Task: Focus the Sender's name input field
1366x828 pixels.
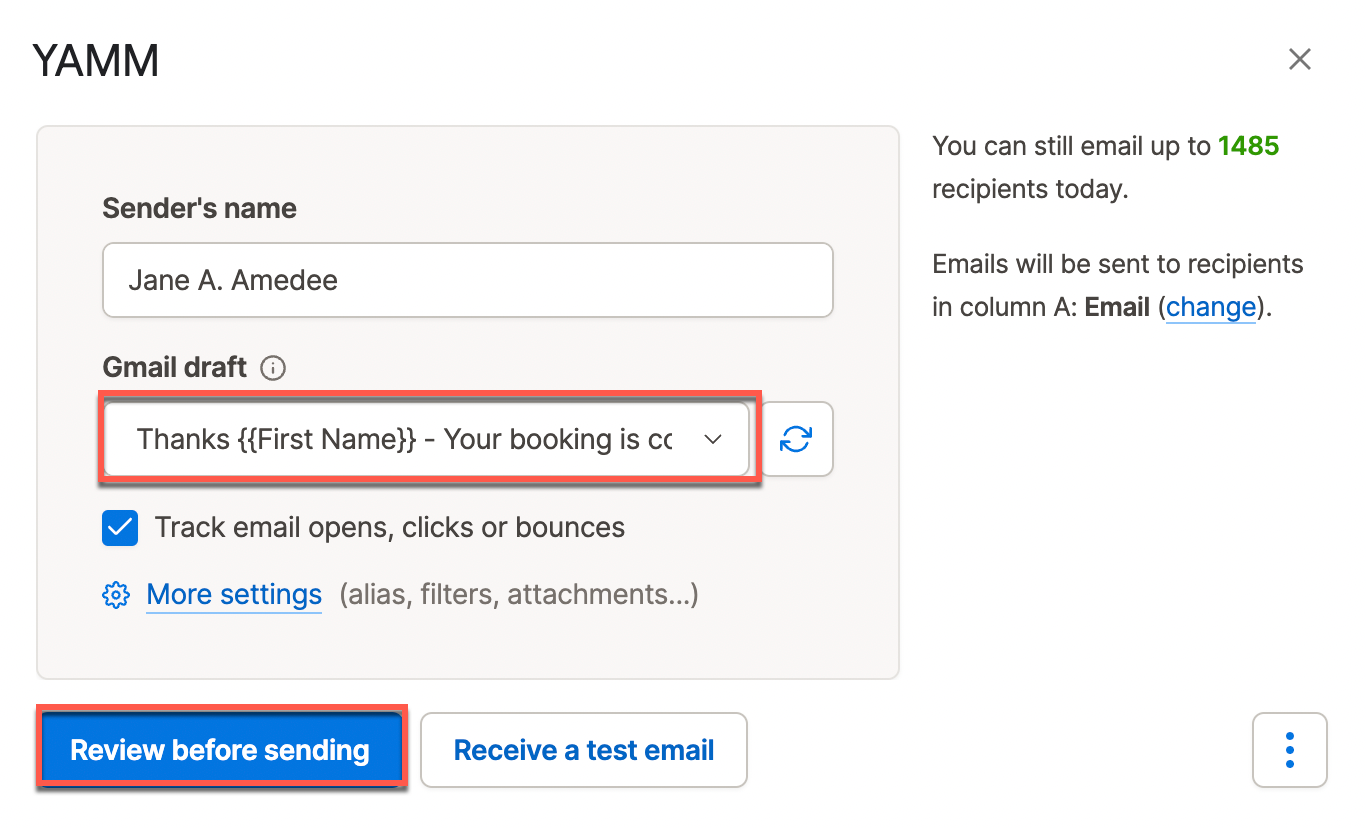Action: 467,280
